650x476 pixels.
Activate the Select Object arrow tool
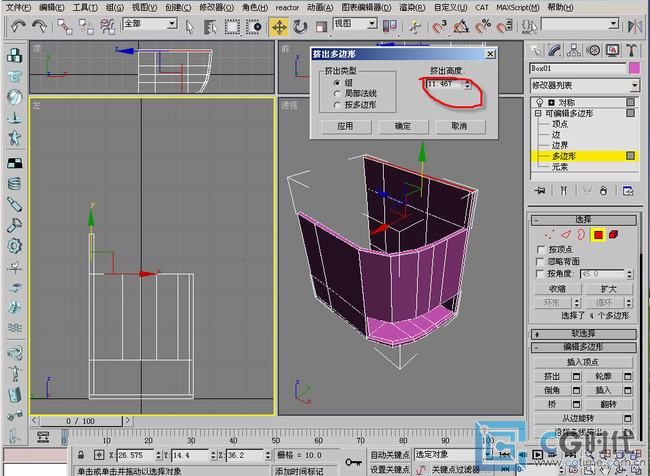coord(190,27)
